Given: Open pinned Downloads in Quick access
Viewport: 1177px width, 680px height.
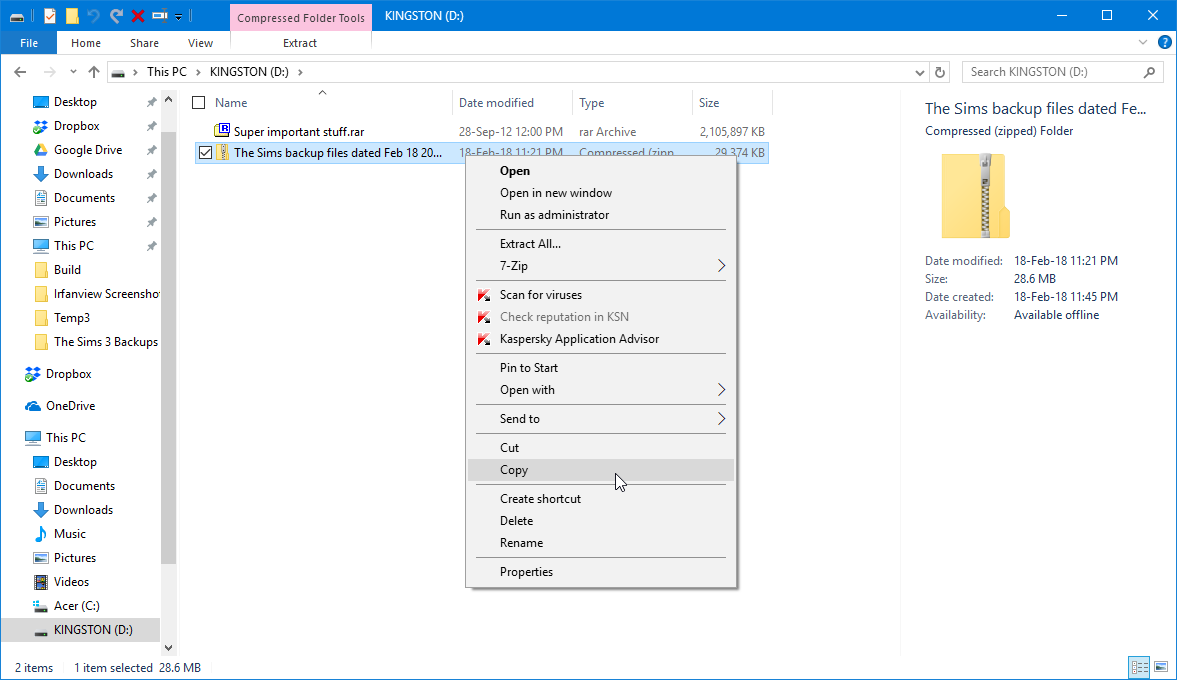Looking at the screenshot, I should point(83,174).
